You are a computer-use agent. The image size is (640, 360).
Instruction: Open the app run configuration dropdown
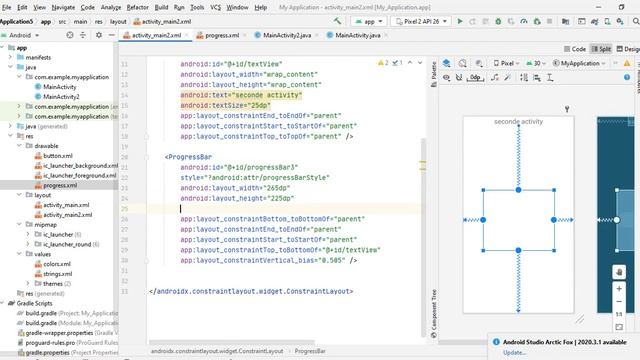click(369, 21)
